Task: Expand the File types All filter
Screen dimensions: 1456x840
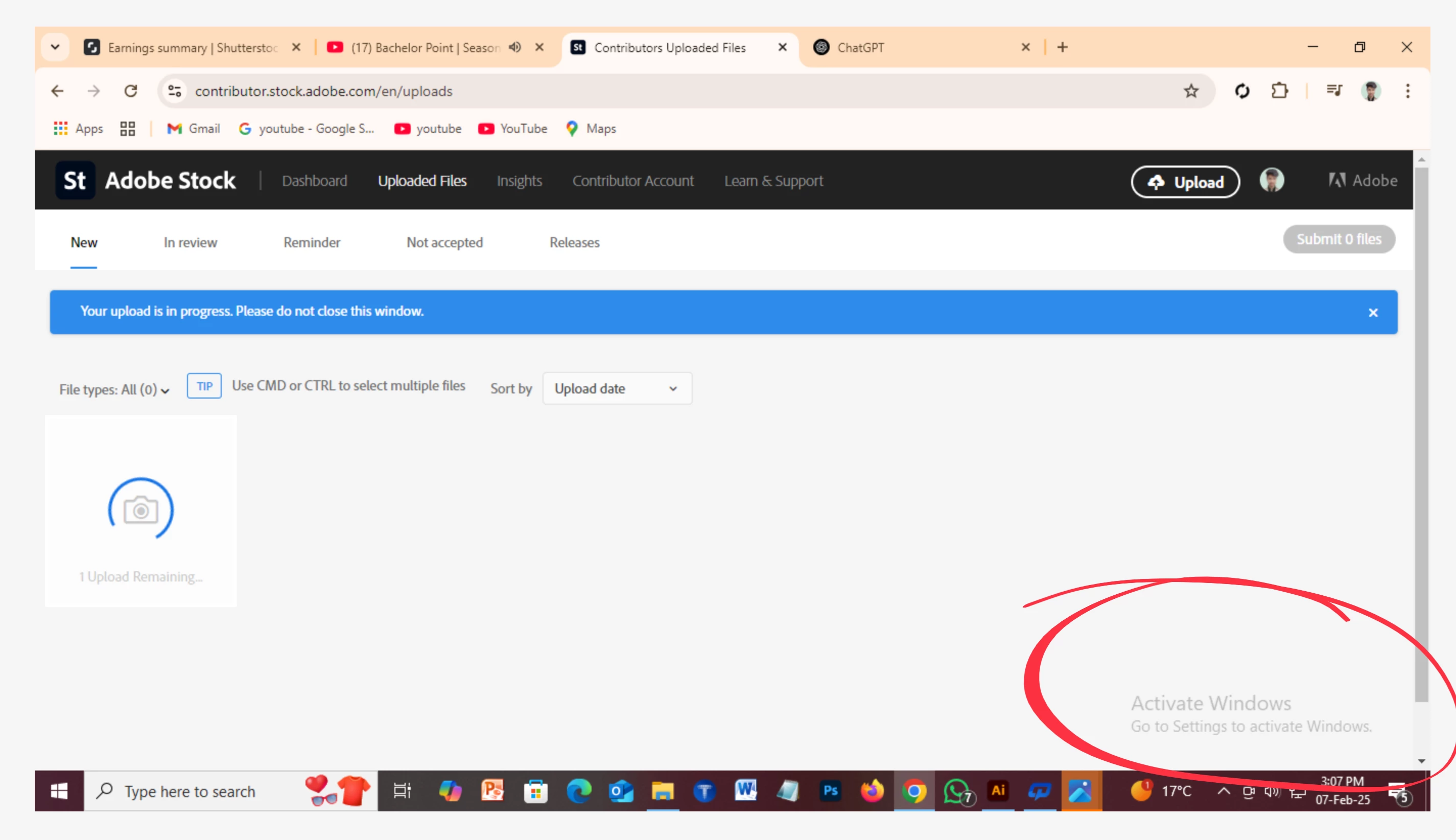Action: pyautogui.click(x=114, y=390)
